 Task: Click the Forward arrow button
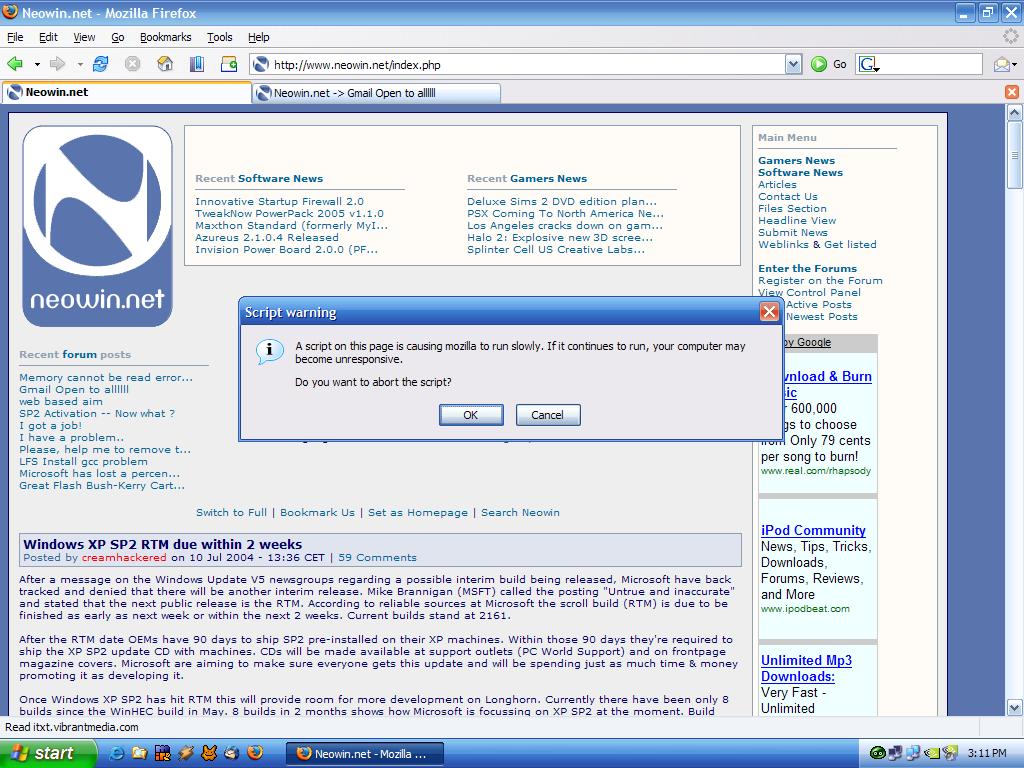point(57,64)
